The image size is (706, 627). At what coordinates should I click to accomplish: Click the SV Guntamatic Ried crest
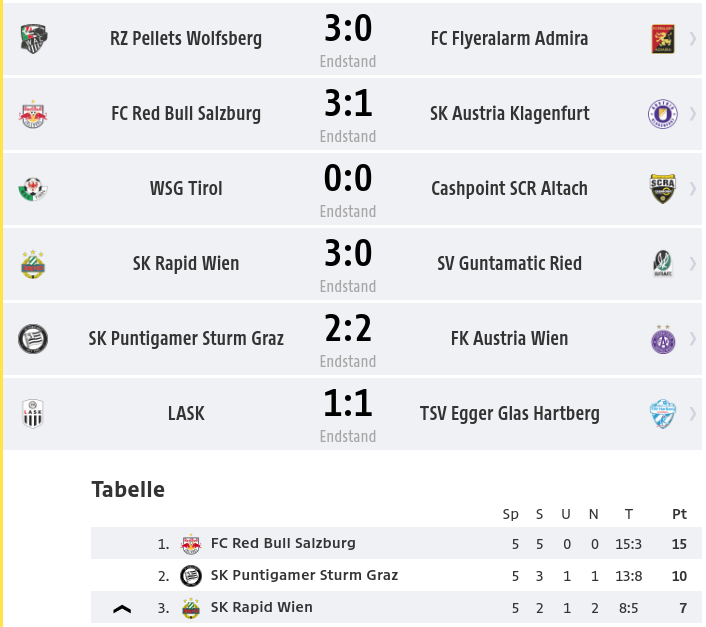[663, 264]
